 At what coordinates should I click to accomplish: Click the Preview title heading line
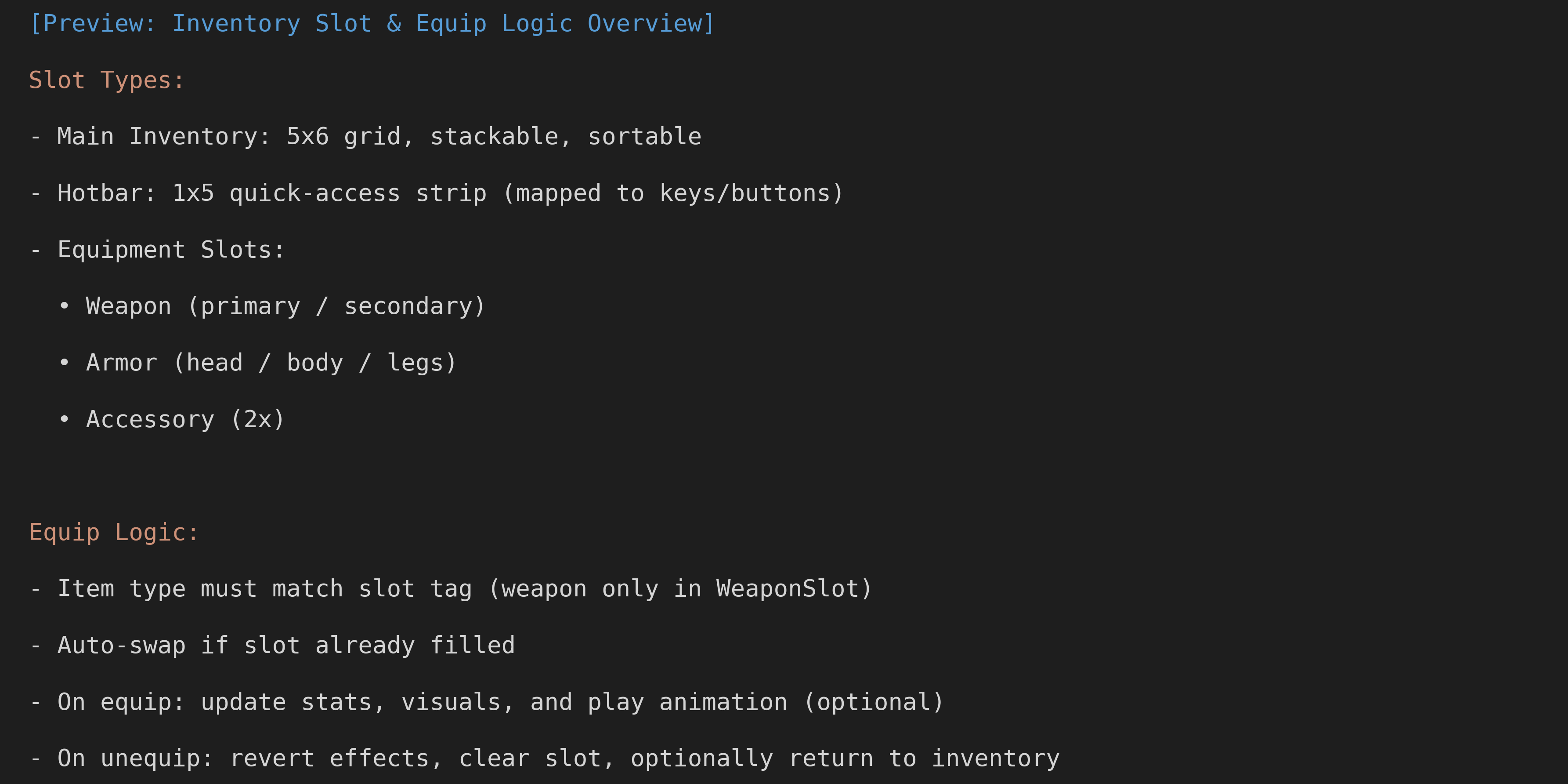click(372, 24)
